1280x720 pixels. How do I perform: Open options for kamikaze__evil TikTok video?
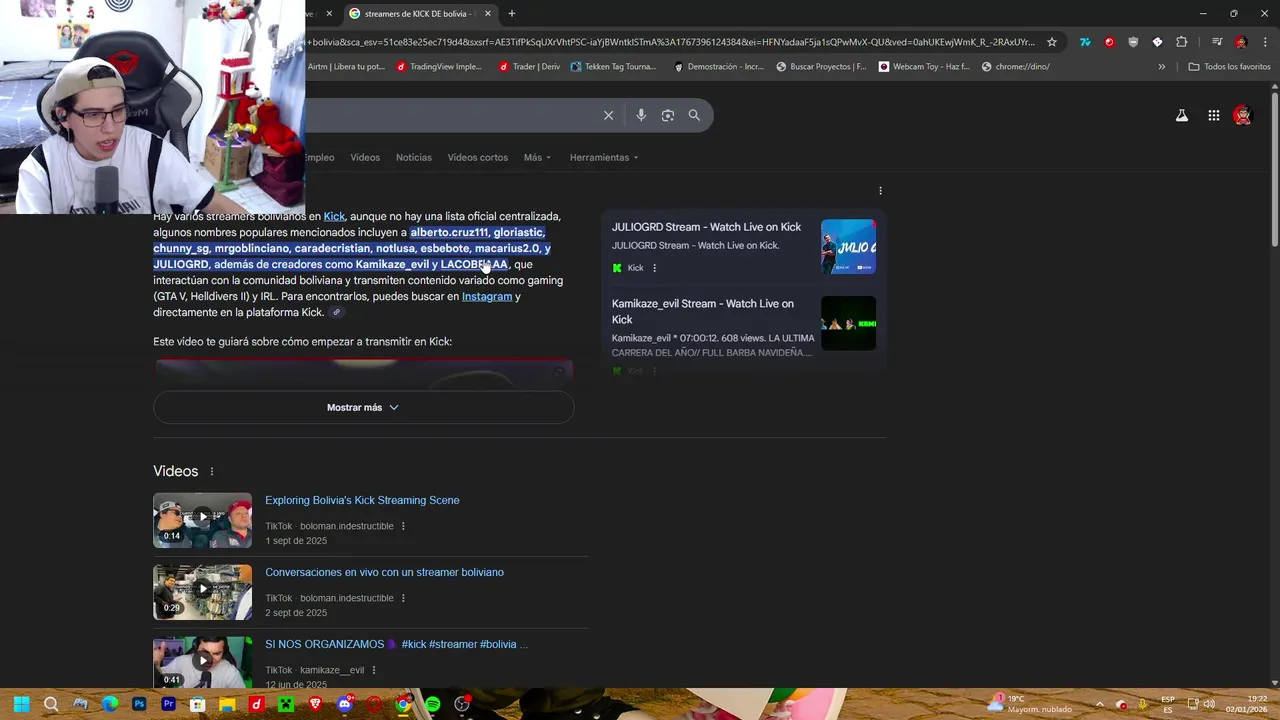(374, 670)
